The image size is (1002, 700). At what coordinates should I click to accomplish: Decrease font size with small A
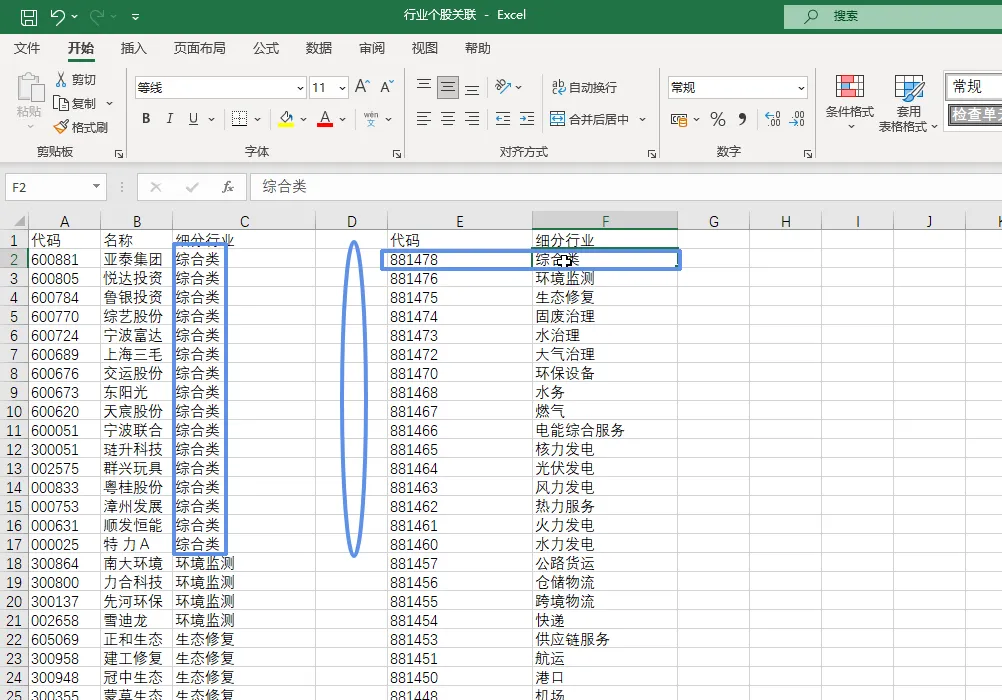click(387, 87)
